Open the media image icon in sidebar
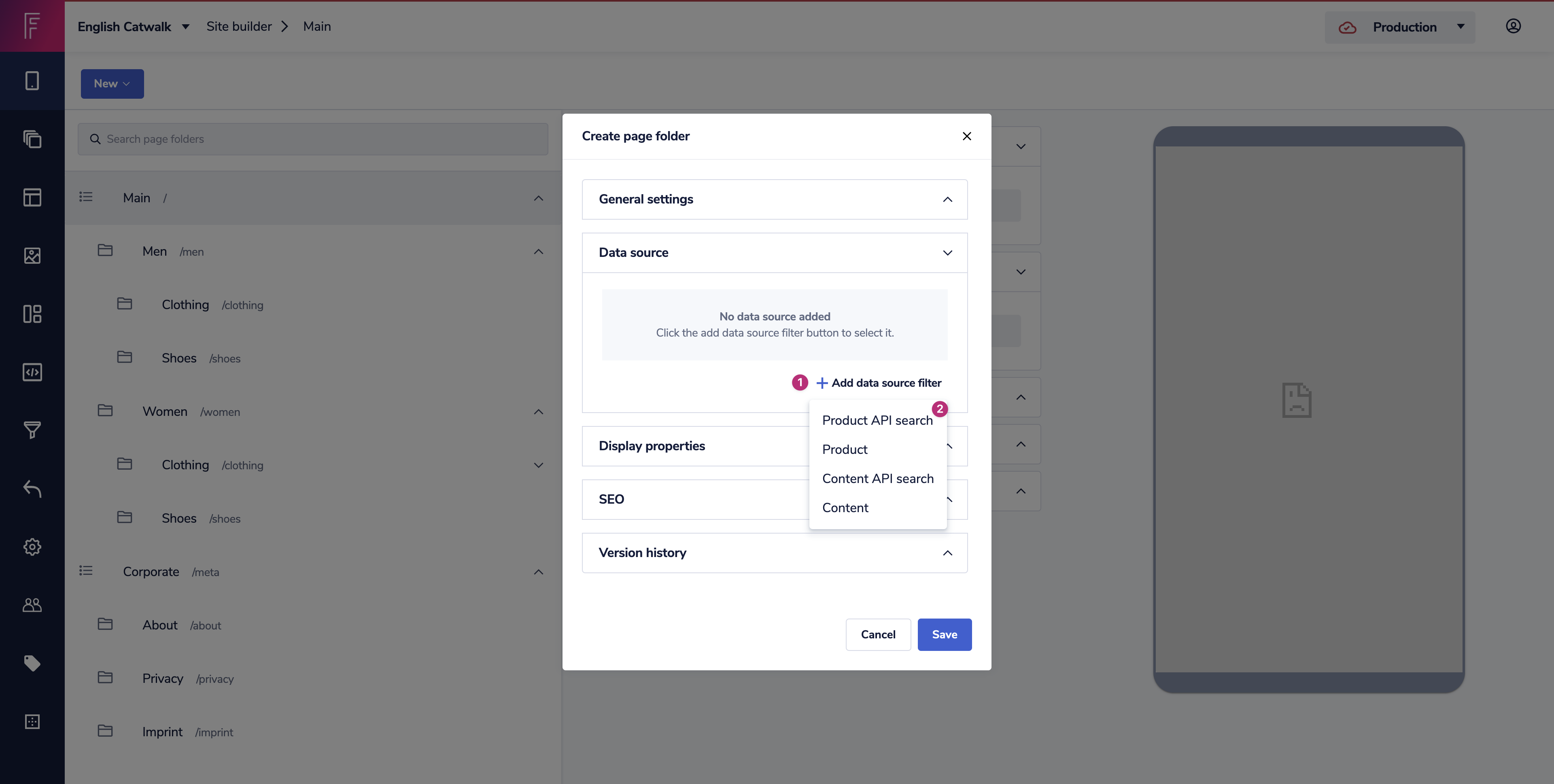This screenshot has width=1554, height=784. click(x=32, y=256)
